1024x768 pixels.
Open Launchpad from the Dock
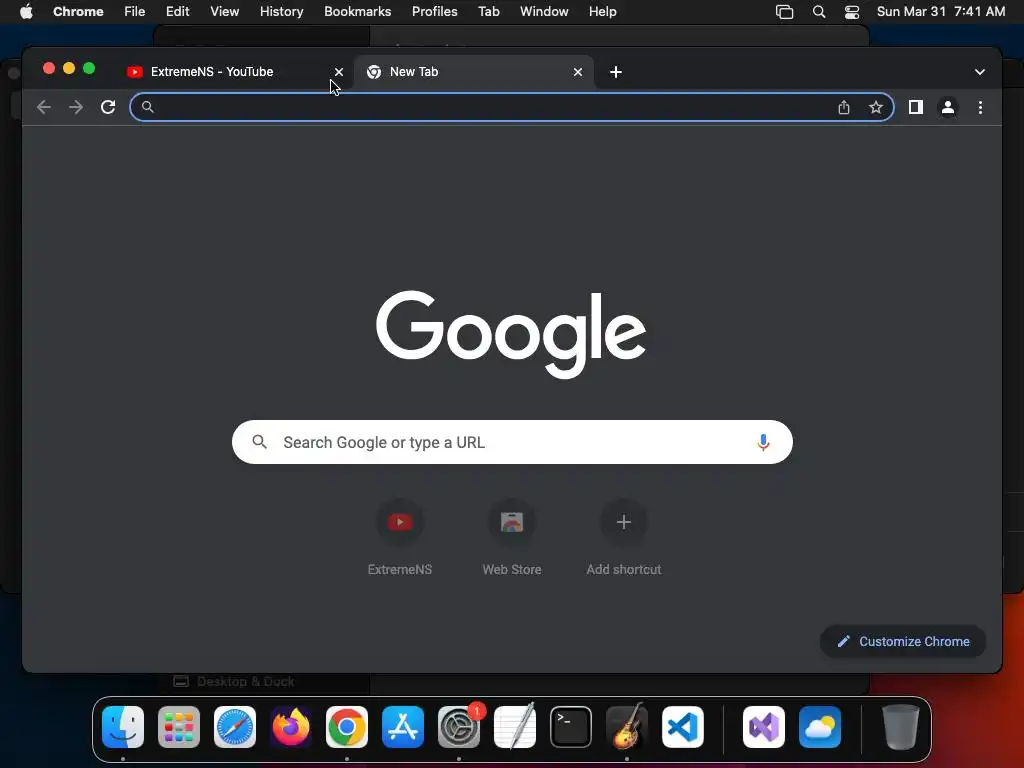click(x=178, y=727)
